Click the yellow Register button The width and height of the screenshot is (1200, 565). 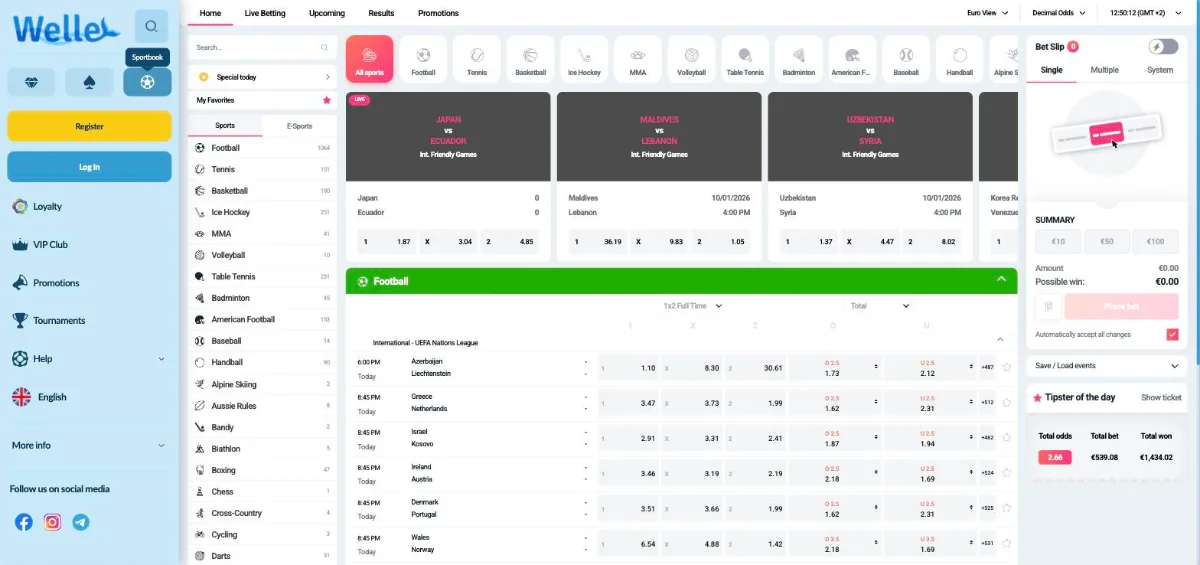pos(89,126)
